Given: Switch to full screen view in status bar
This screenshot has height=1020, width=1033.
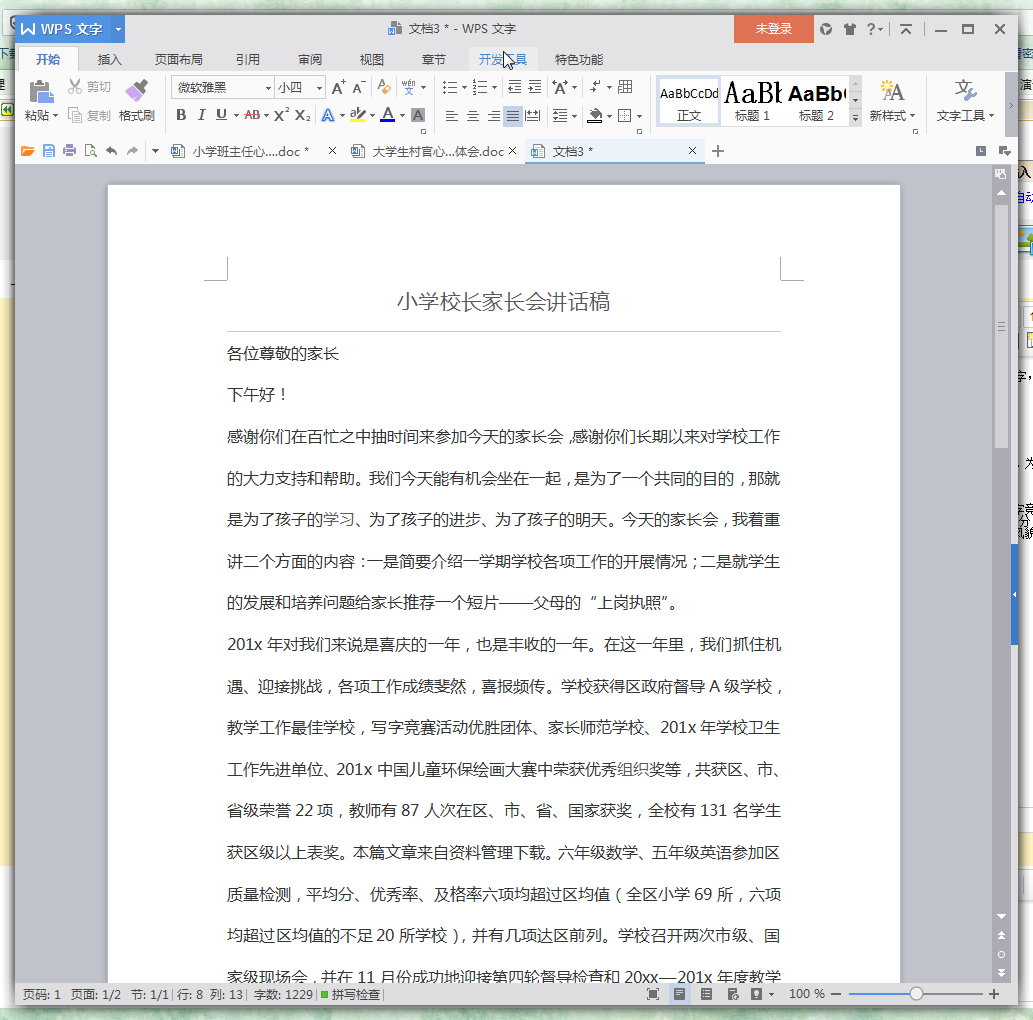Looking at the screenshot, I should pos(653,994).
